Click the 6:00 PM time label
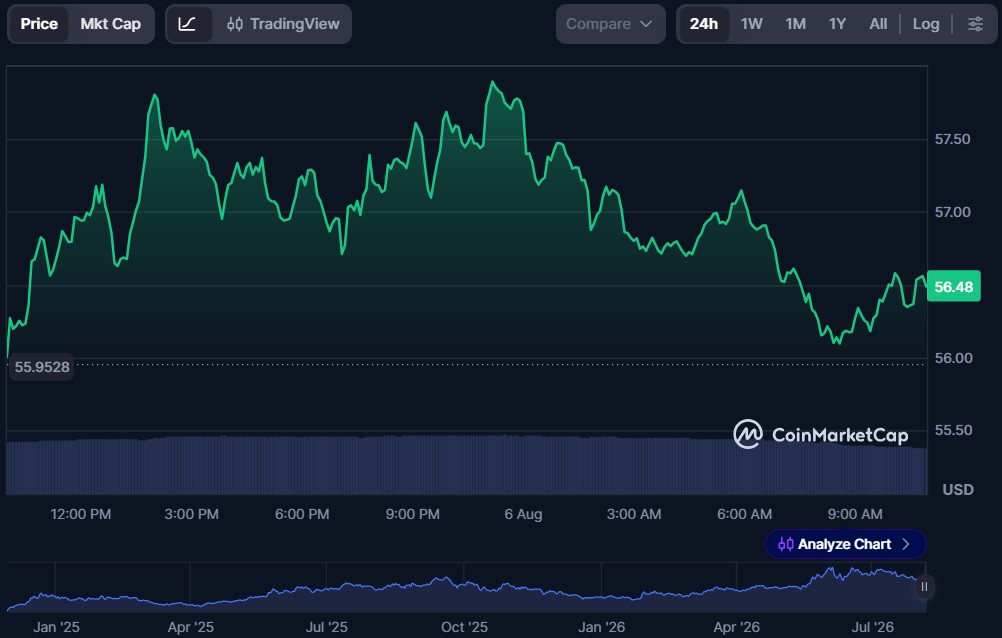The image size is (1002, 638). point(302,514)
